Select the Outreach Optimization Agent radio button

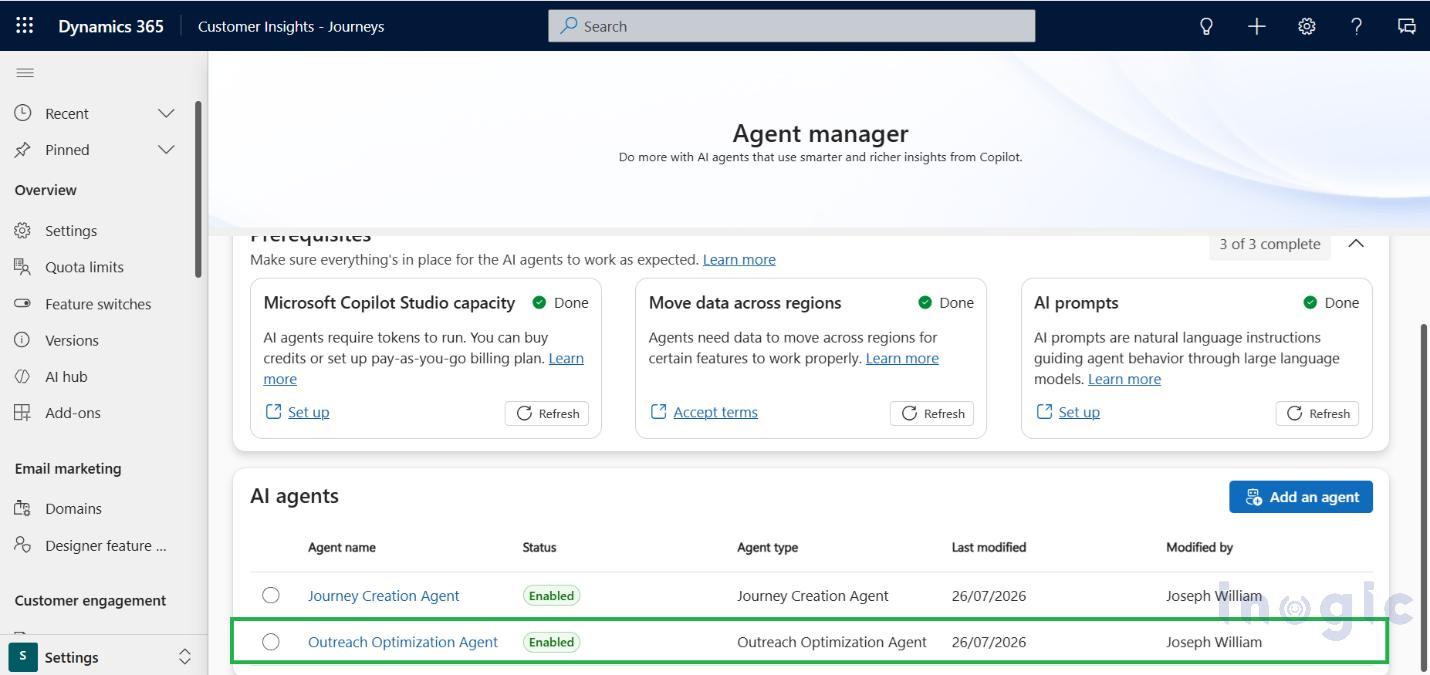coord(271,642)
